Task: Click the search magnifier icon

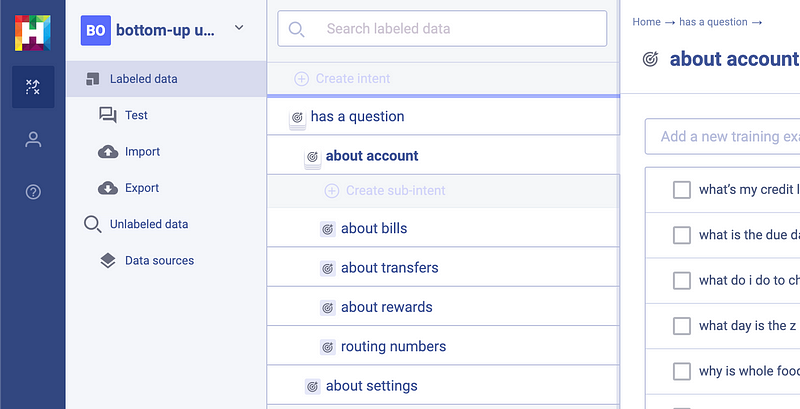Action: tap(297, 29)
